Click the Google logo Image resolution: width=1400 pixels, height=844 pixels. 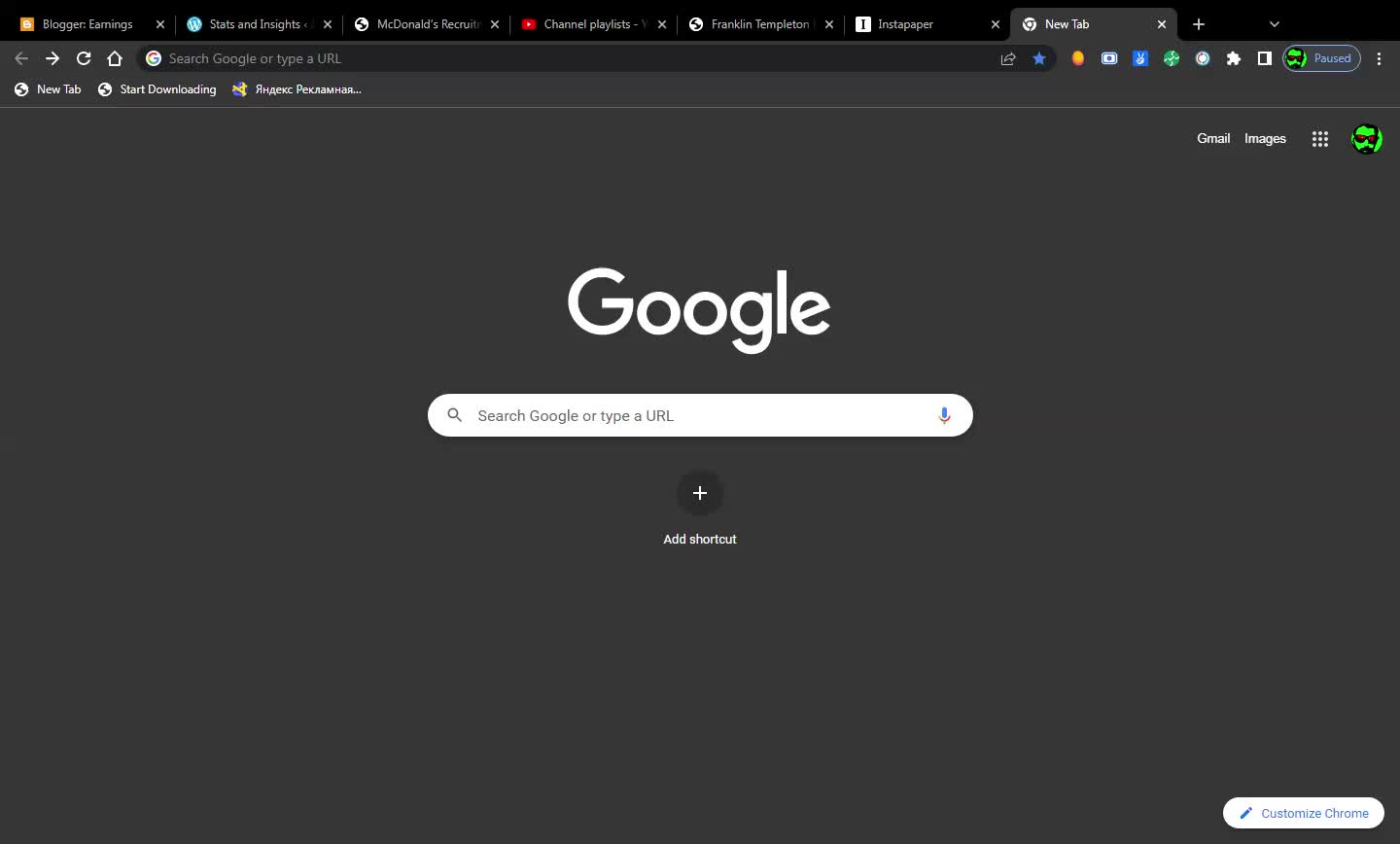point(699,309)
